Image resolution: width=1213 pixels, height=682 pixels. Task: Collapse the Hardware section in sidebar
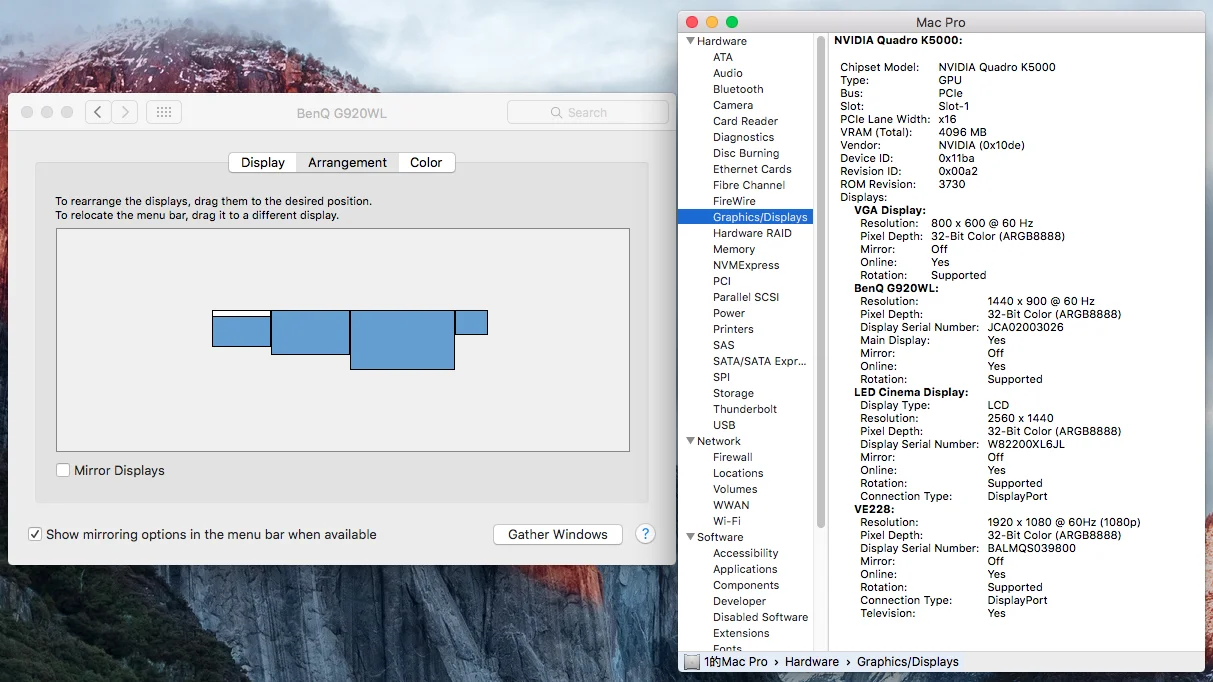point(690,41)
